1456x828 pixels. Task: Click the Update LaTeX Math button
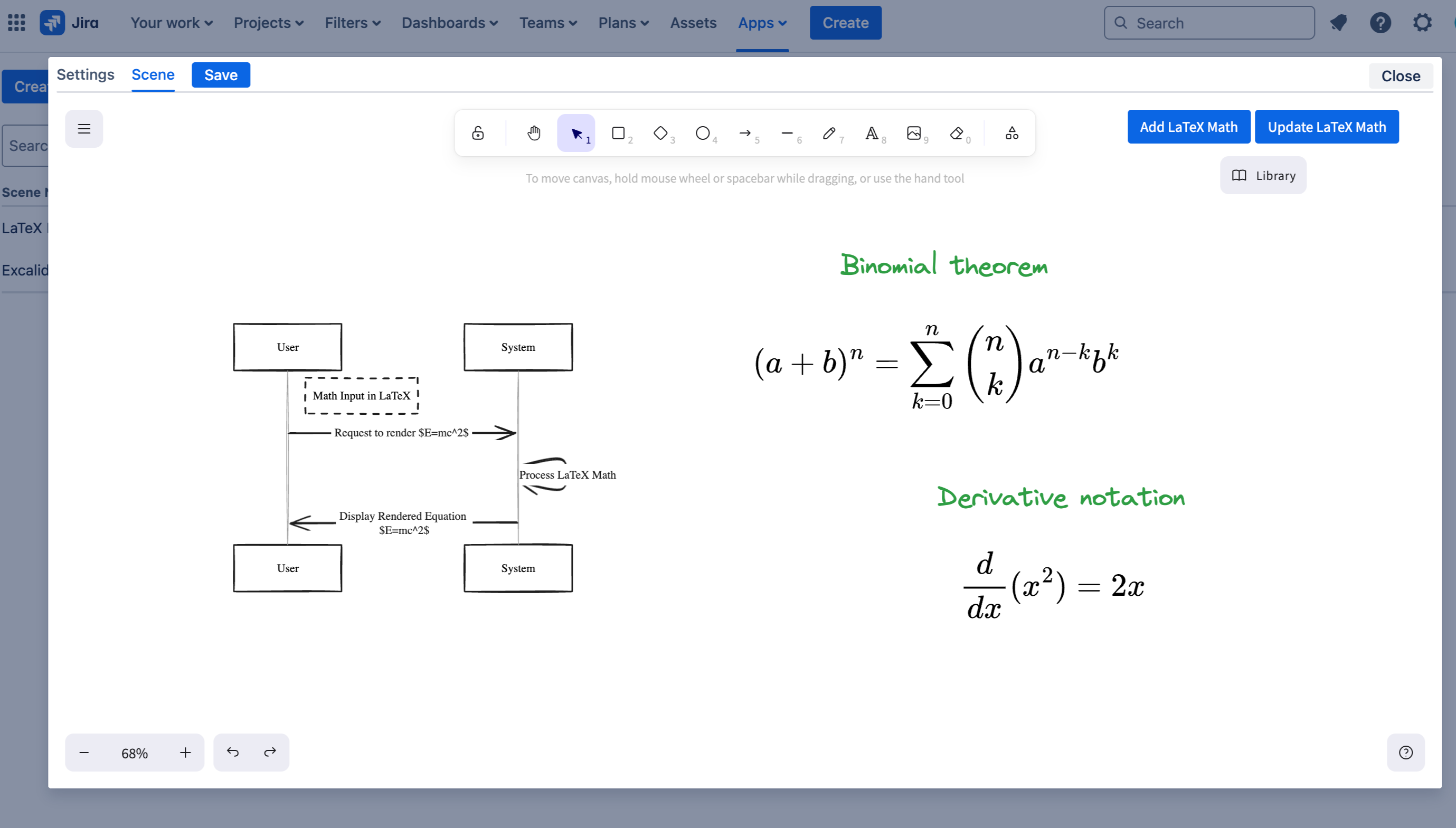click(x=1327, y=126)
